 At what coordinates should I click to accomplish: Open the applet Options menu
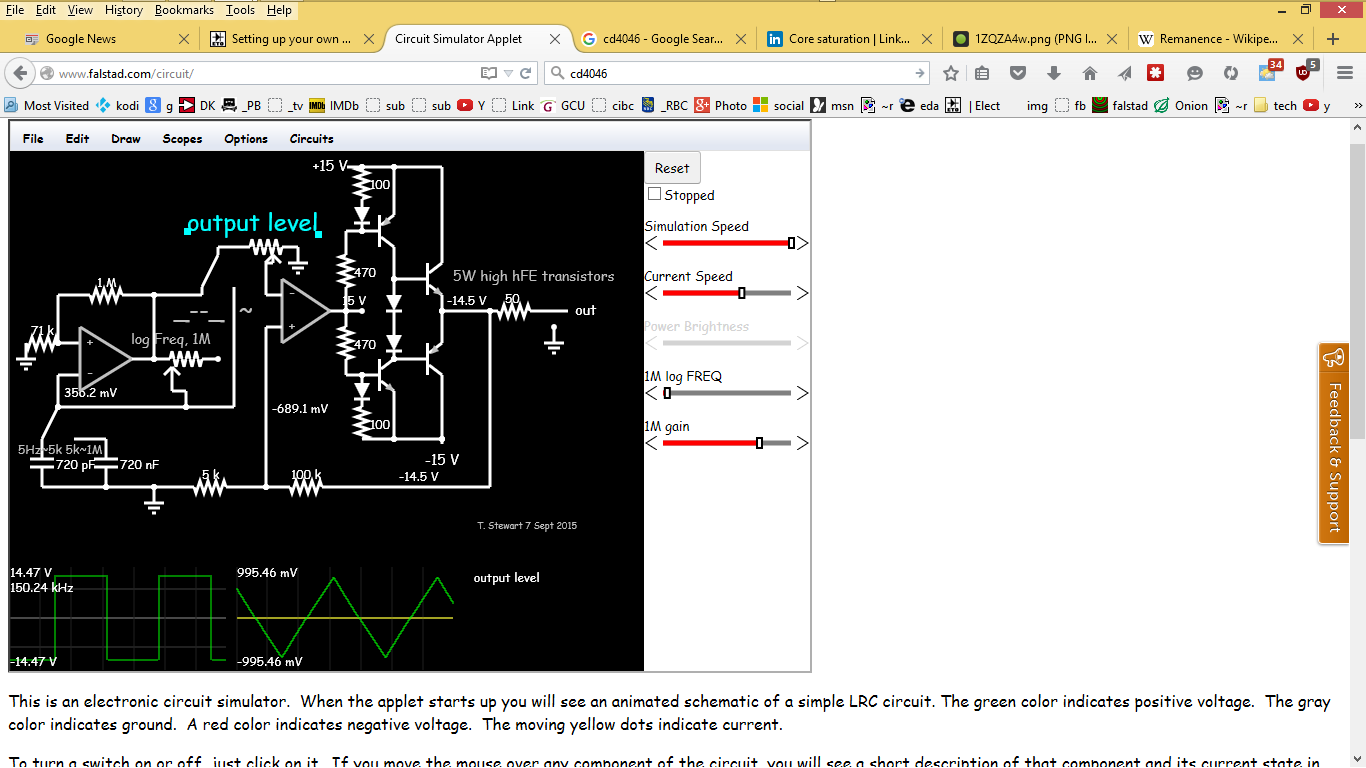pyautogui.click(x=246, y=138)
